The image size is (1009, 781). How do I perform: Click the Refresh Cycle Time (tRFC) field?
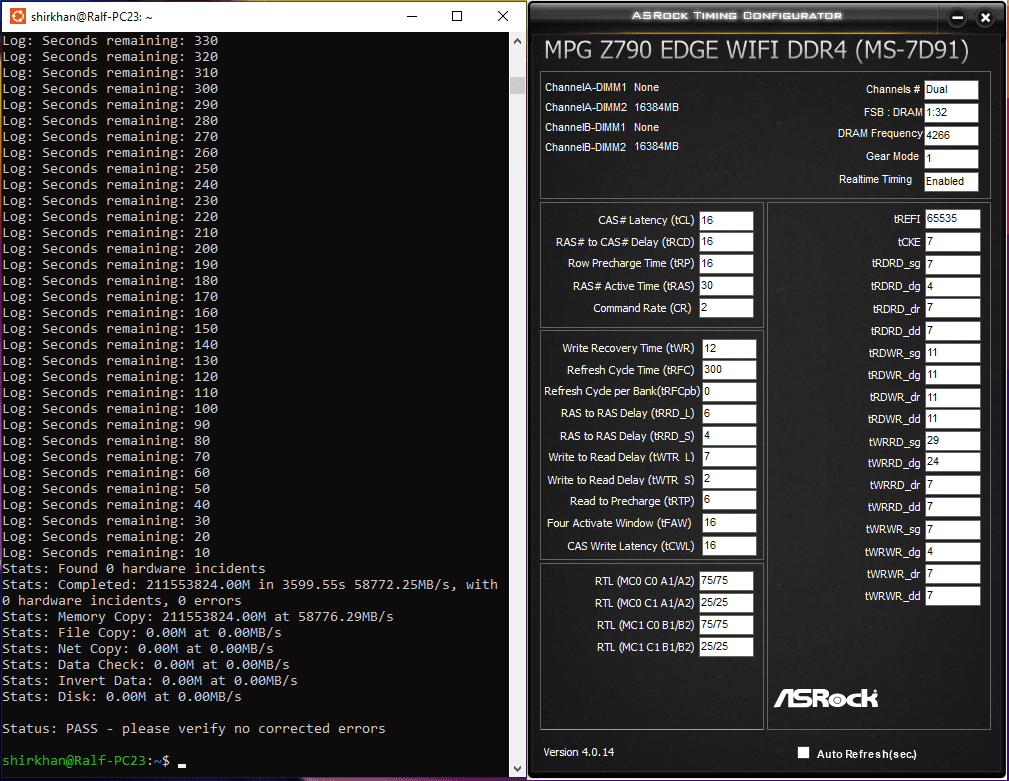coord(729,370)
